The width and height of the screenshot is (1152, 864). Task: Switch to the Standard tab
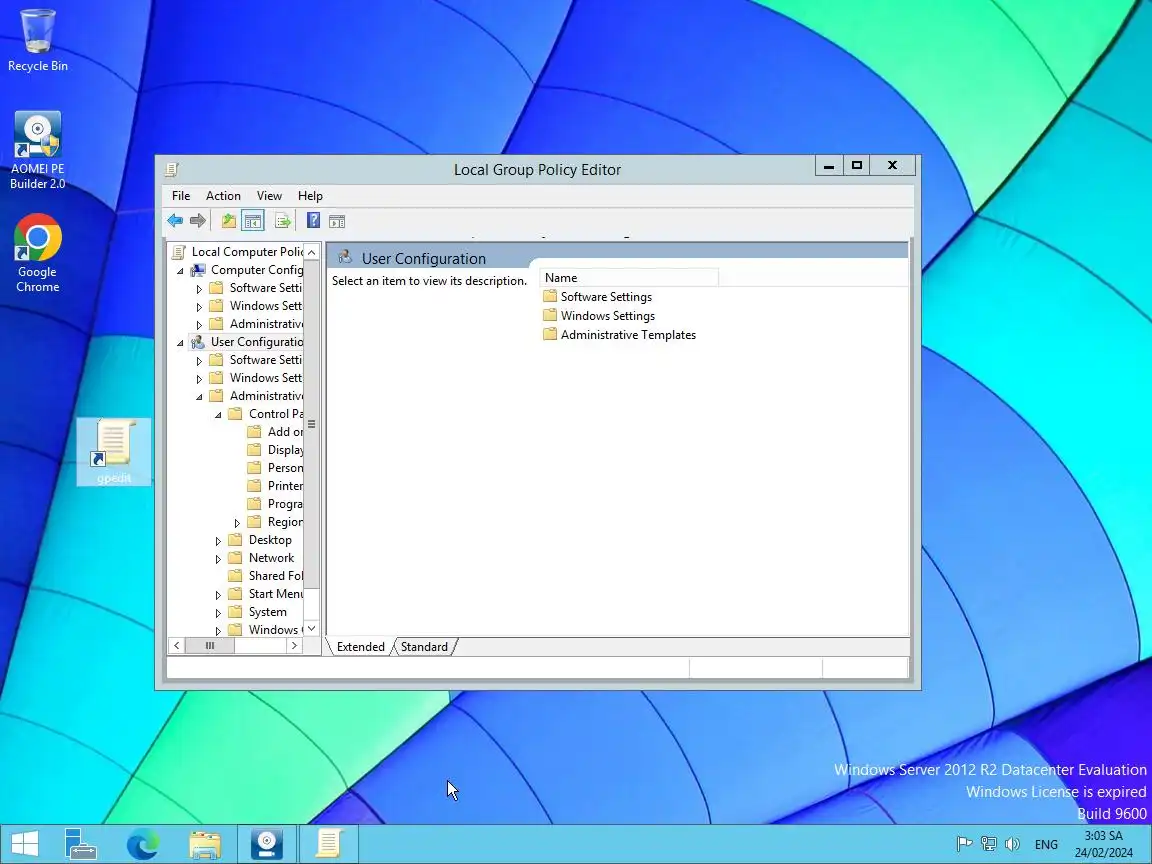[424, 647]
